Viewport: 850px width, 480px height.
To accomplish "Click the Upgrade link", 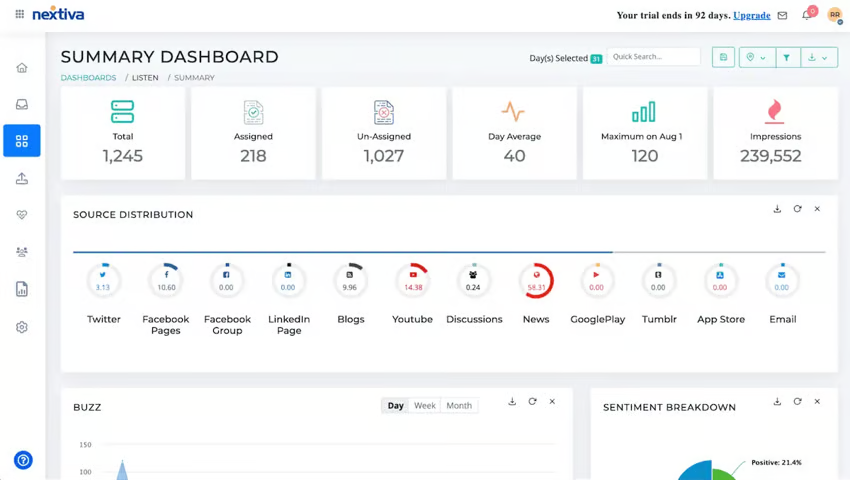I will (751, 15).
